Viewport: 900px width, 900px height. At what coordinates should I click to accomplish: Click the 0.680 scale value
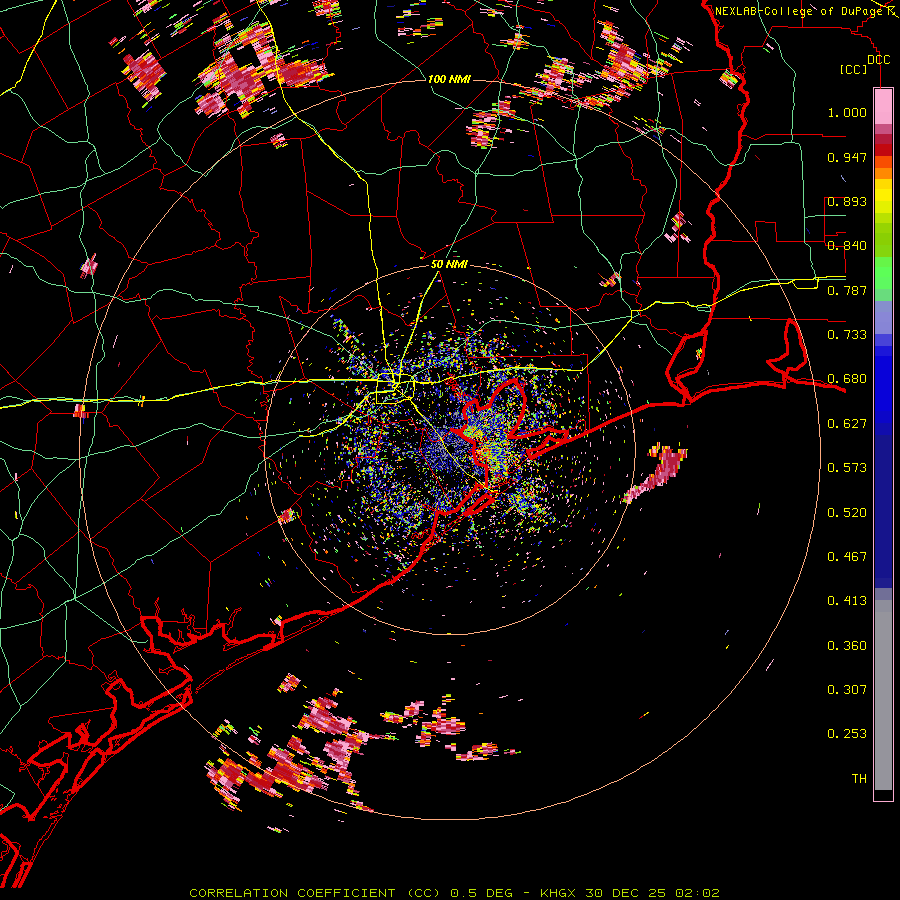tap(847, 379)
